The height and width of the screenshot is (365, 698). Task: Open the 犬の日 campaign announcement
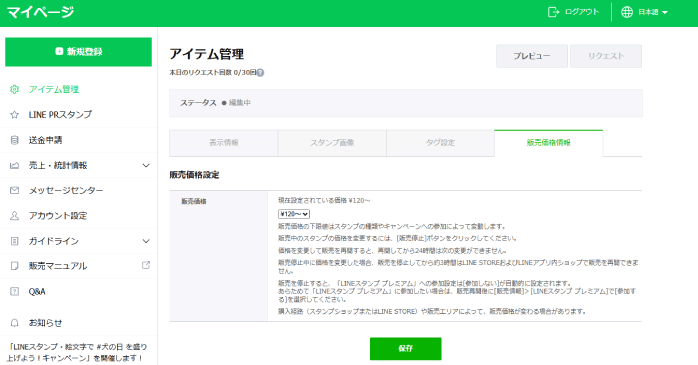[77, 352]
